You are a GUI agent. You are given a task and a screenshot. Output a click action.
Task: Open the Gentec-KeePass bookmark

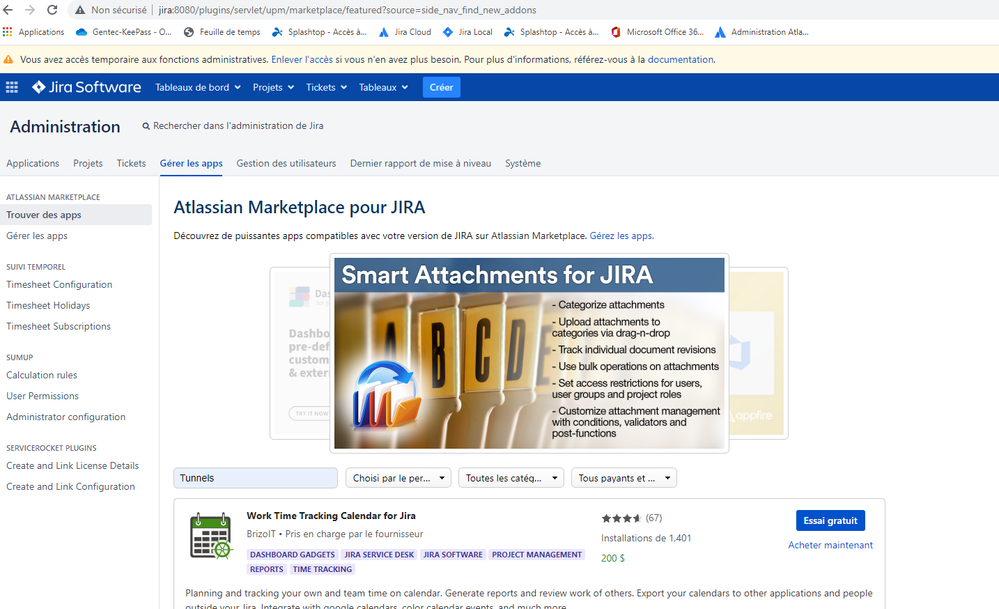[124, 32]
